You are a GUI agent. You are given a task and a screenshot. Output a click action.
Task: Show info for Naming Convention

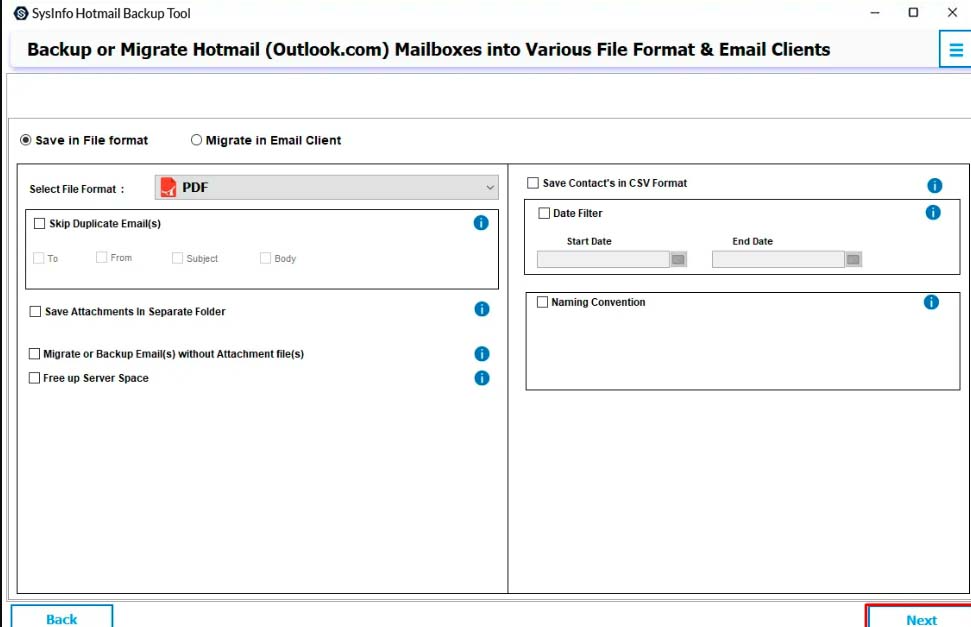(x=931, y=302)
